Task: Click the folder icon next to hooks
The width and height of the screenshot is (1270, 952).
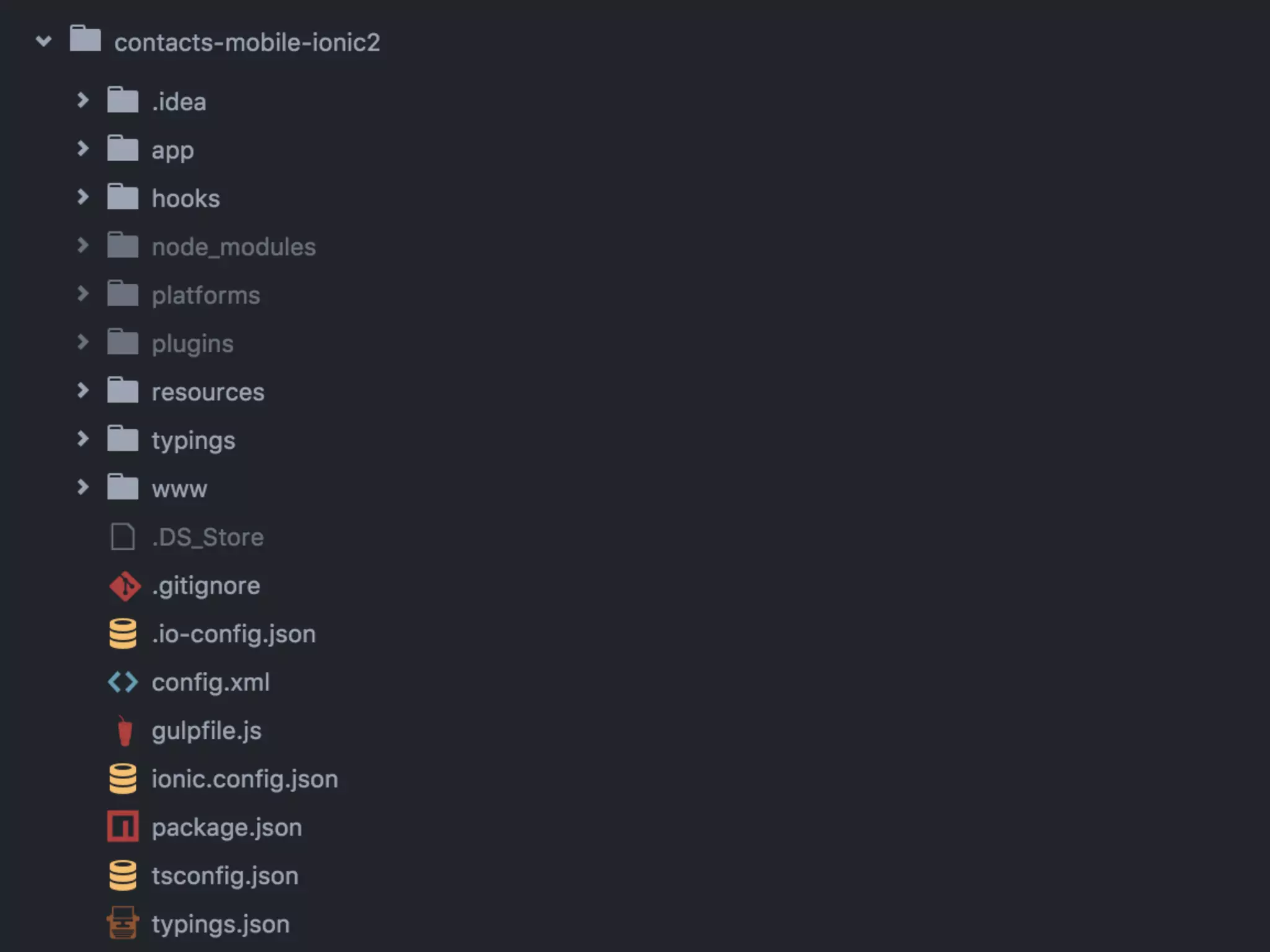Action: (x=123, y=197)
